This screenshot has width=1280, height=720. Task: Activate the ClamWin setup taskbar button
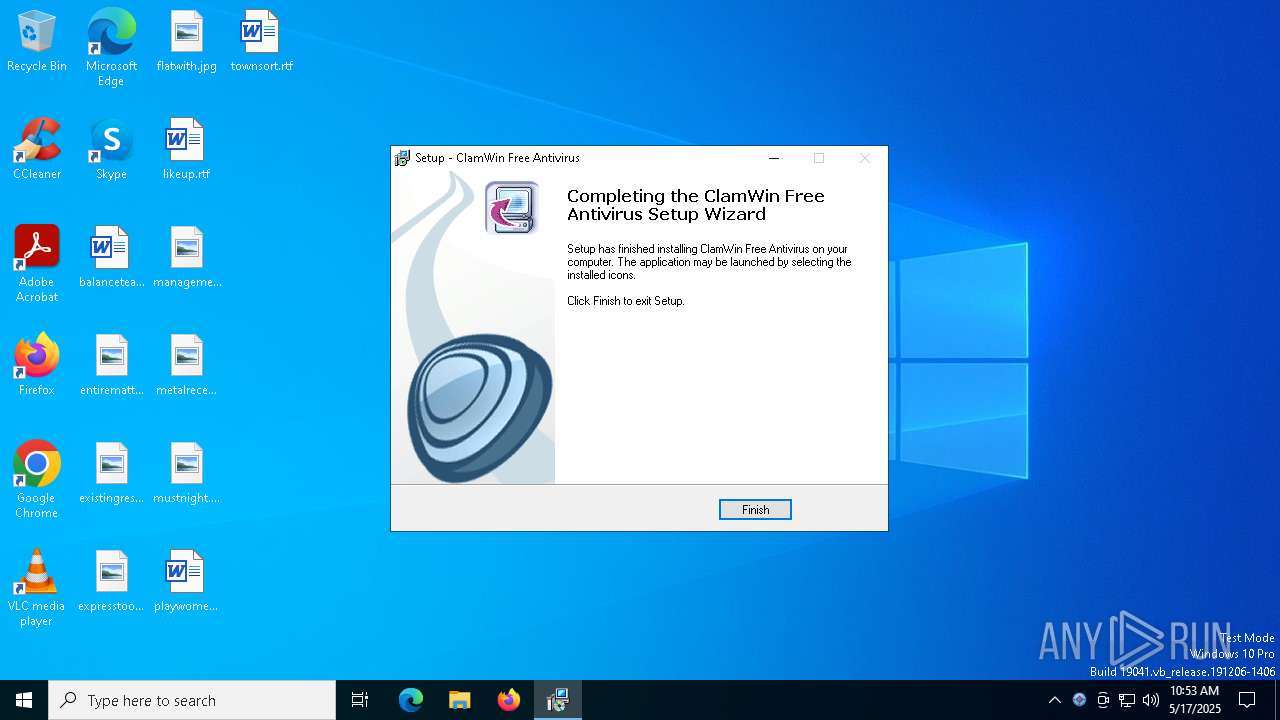coord(558,700)
